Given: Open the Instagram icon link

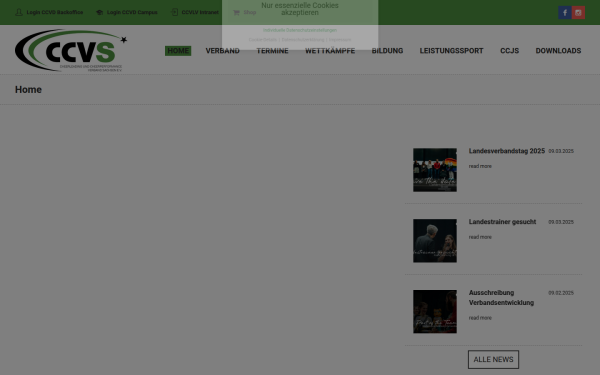Looking at the screenshot, I should [x=578, y=13].
